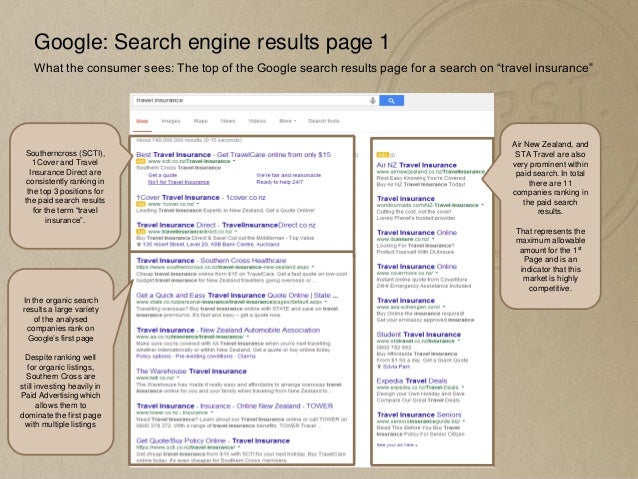Click the yellow Ads label in sidebar

(382, 155)
